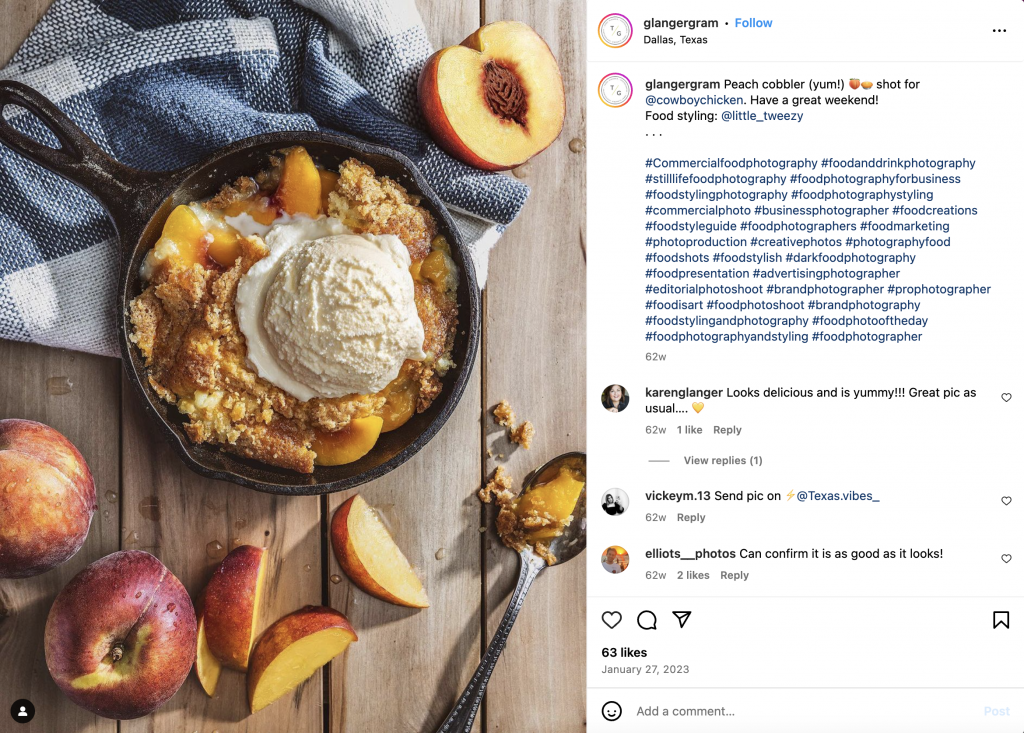Image resolution: width=1024 pixels, height=733 pixels.
Task: Like elliots__photos' comment heart
Action: 1006,558
